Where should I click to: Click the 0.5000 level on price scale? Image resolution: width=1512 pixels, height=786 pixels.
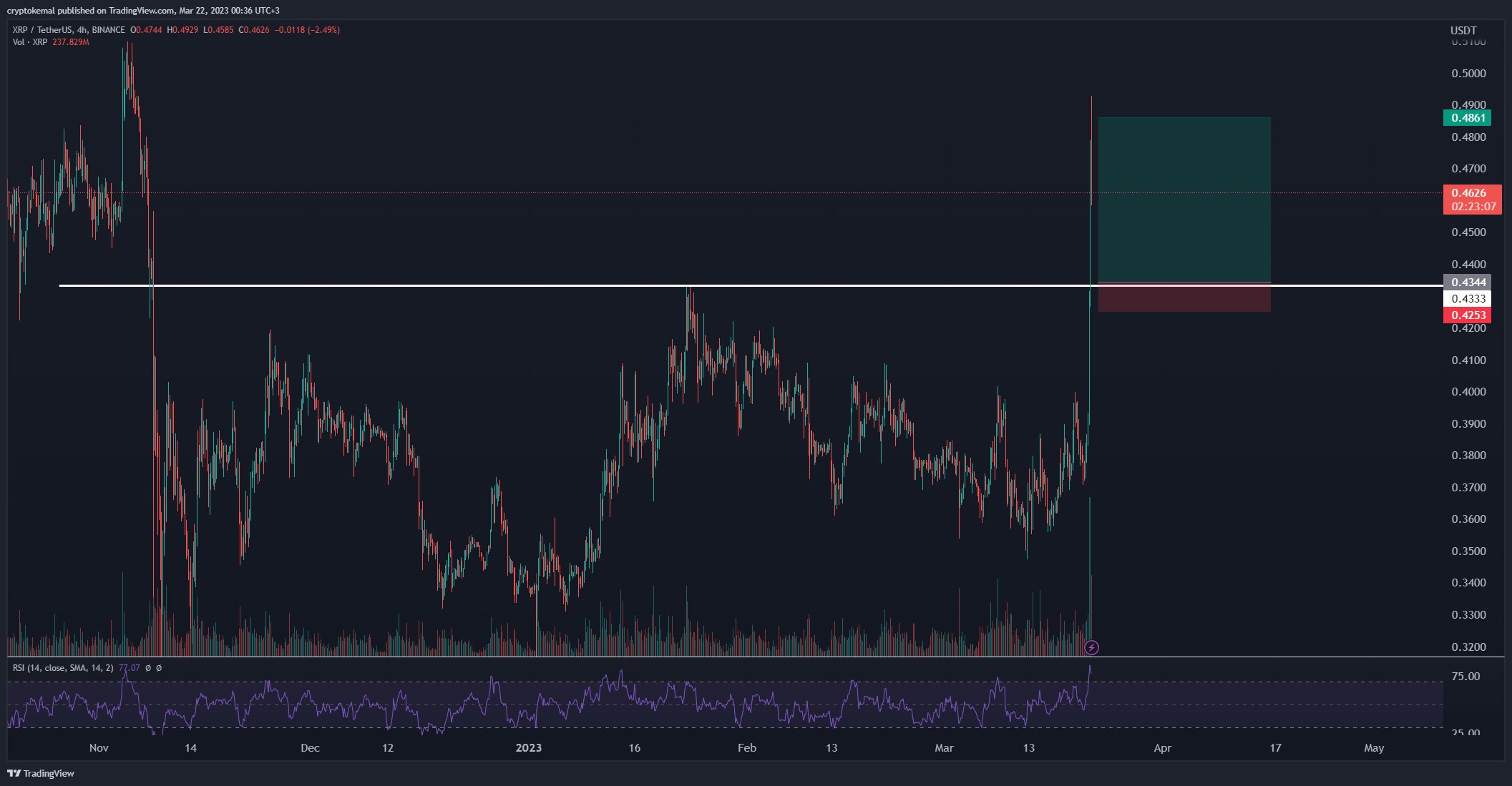tap(1468, 74)
